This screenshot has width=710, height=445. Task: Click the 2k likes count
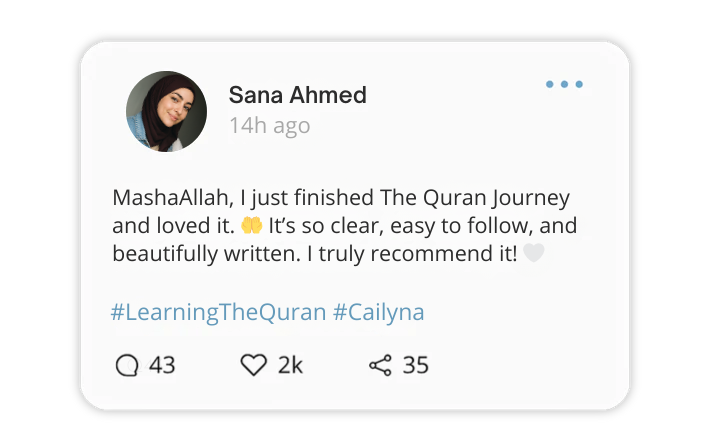point(290,366)
